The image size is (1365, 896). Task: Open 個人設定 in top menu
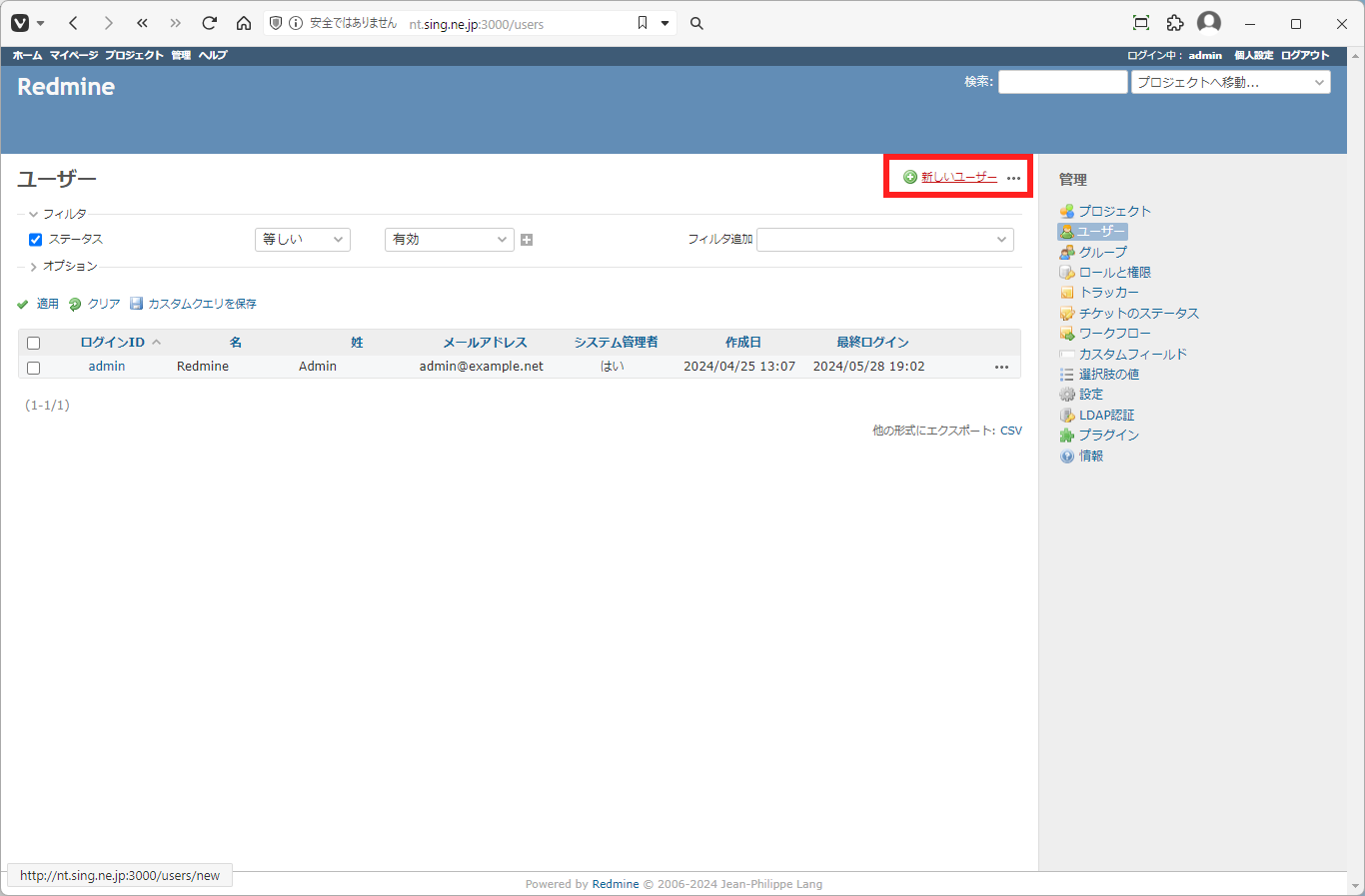1253,55
